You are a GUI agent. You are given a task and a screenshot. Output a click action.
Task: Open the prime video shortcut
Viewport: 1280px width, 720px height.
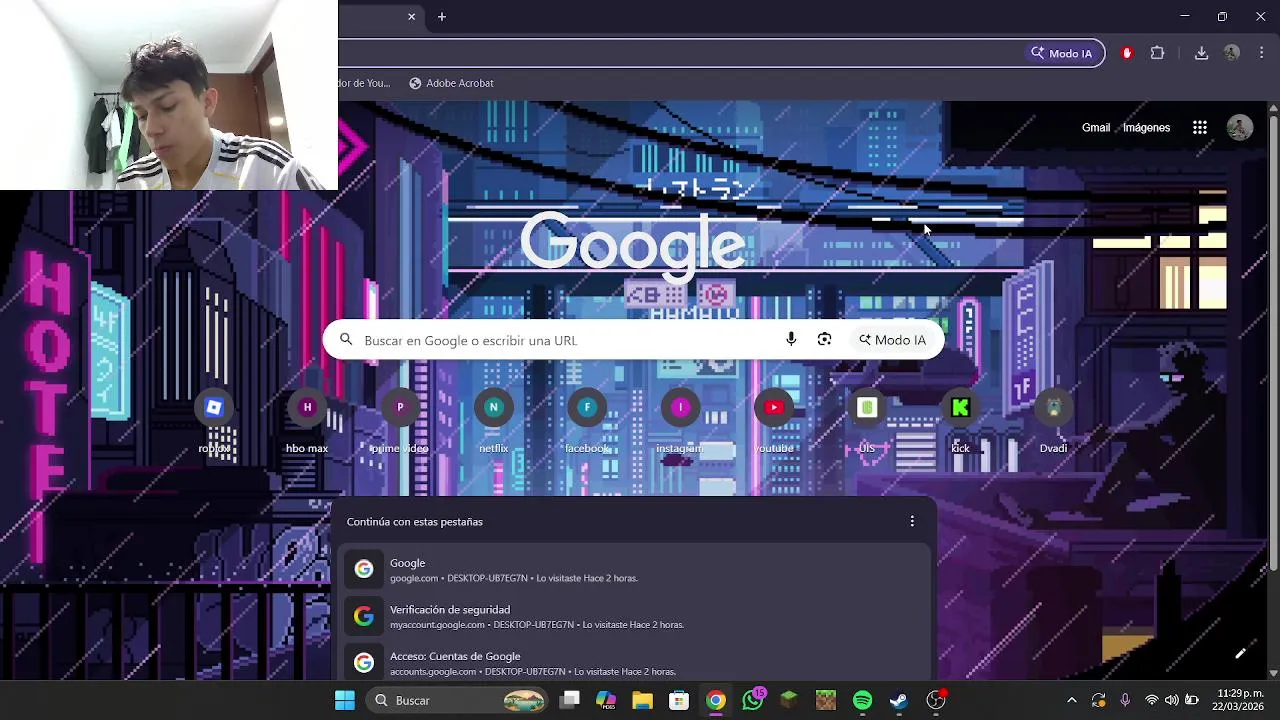(x=400, y=420)
